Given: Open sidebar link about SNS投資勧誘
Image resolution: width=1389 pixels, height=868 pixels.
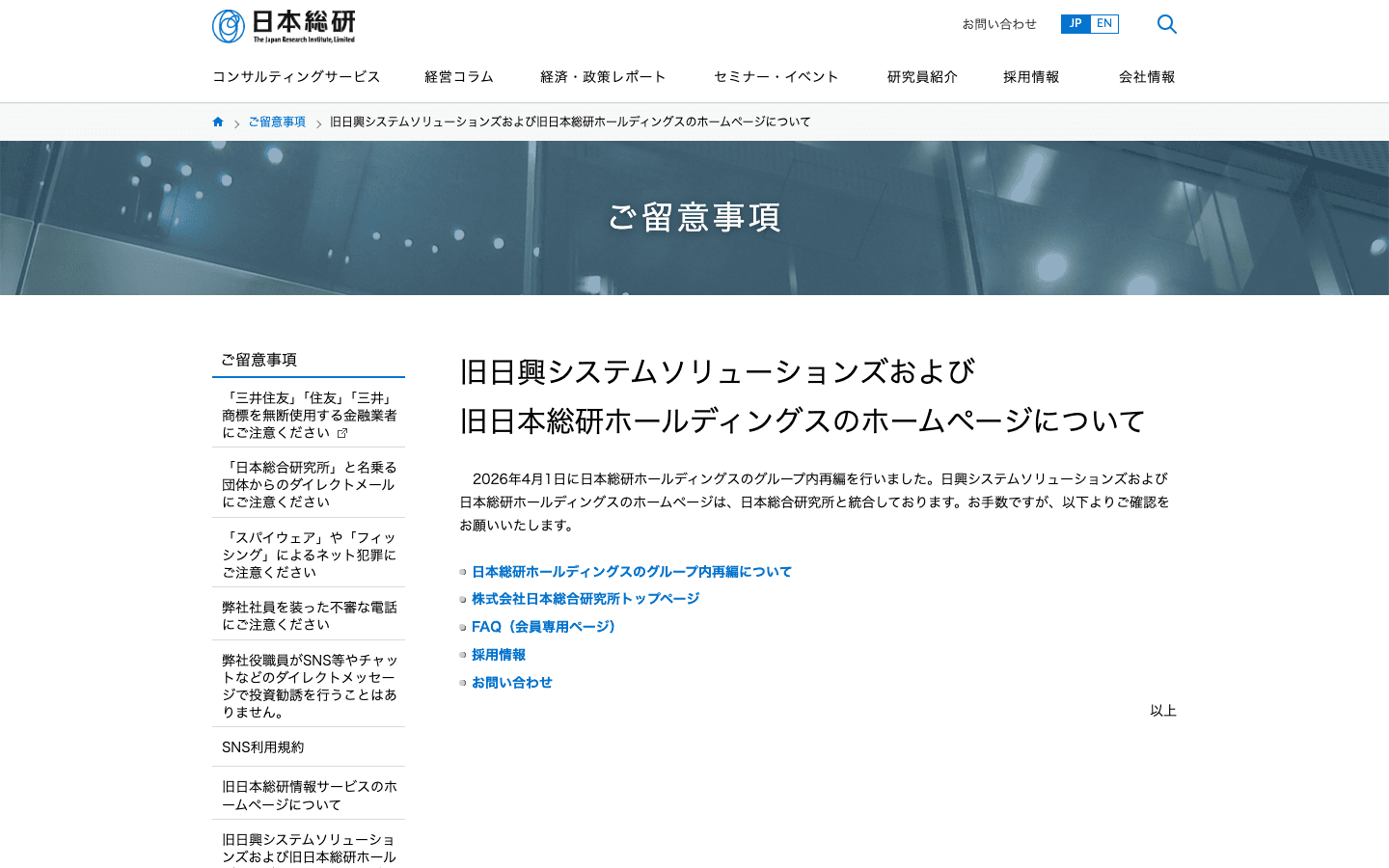Looking at the screenshot, I should [x=309, y=687].
